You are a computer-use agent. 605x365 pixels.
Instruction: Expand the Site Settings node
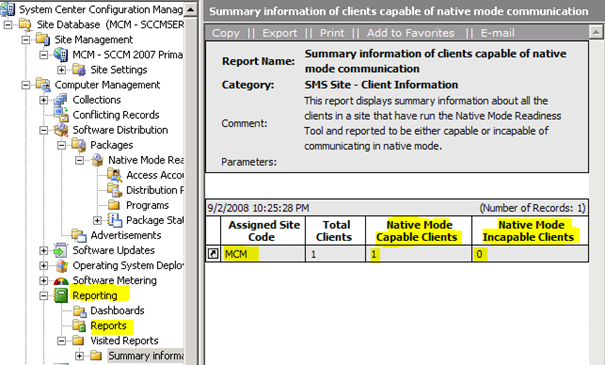[61, 70]
